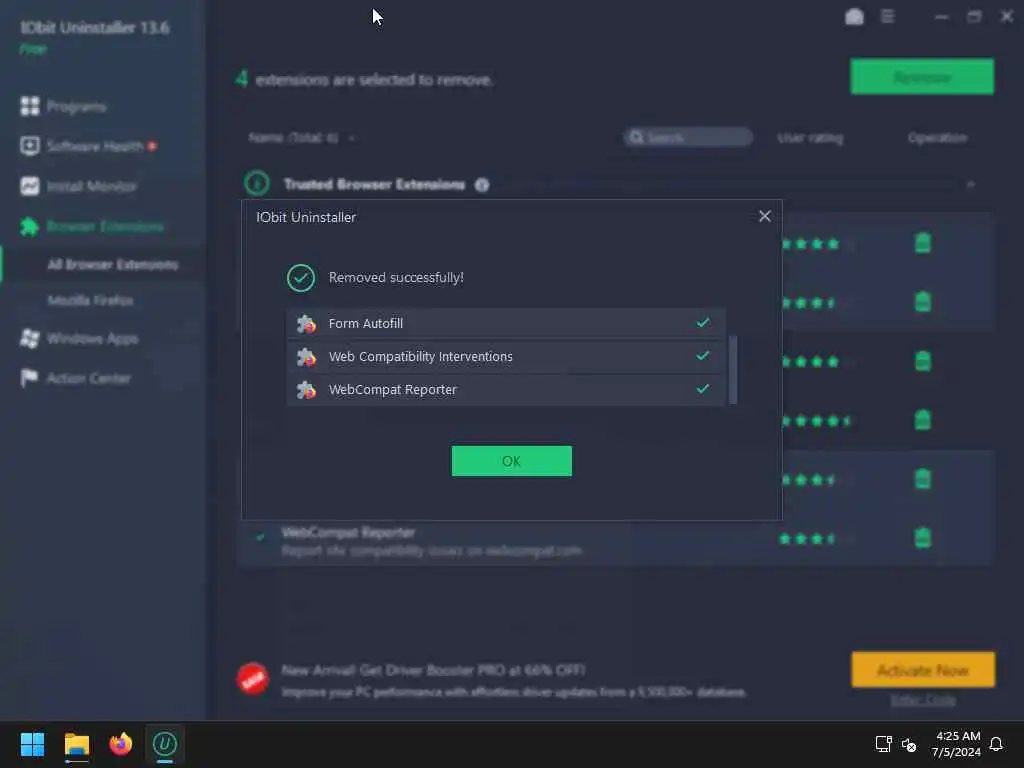Click the Trusted Browser Extensions shield icon
The height and width of the screenshot is (768, 1024).
[x=257, y=184]
